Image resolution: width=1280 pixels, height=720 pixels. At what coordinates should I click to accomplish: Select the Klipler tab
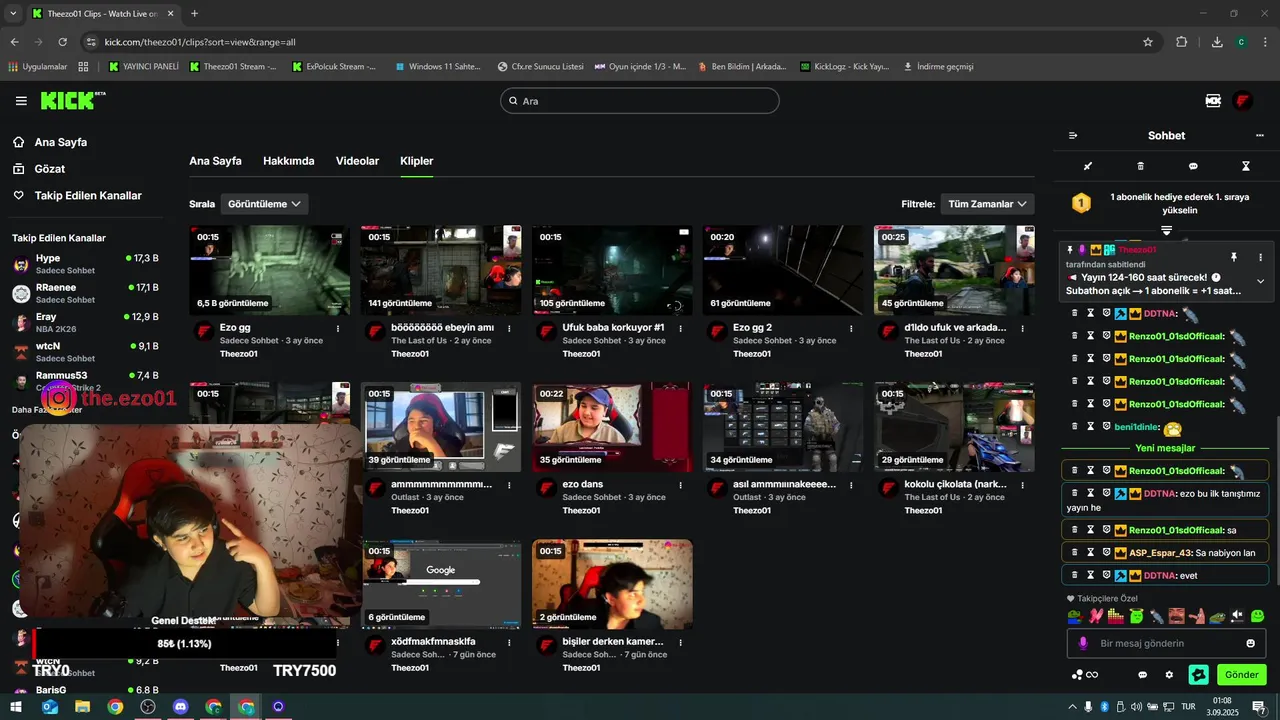pos(416,161)
